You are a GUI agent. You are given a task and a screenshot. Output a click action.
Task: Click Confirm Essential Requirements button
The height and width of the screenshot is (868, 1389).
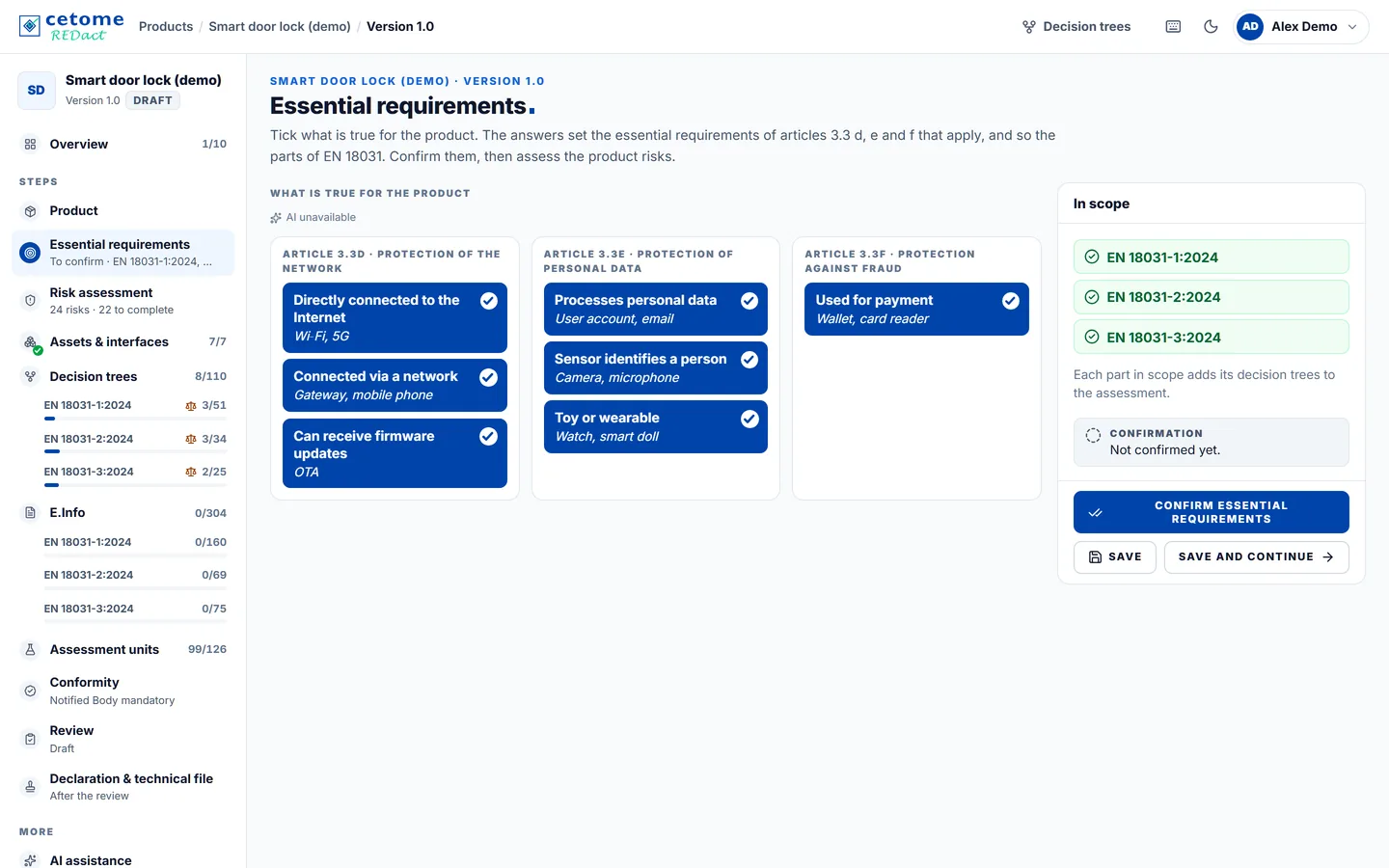[1211, 512]
